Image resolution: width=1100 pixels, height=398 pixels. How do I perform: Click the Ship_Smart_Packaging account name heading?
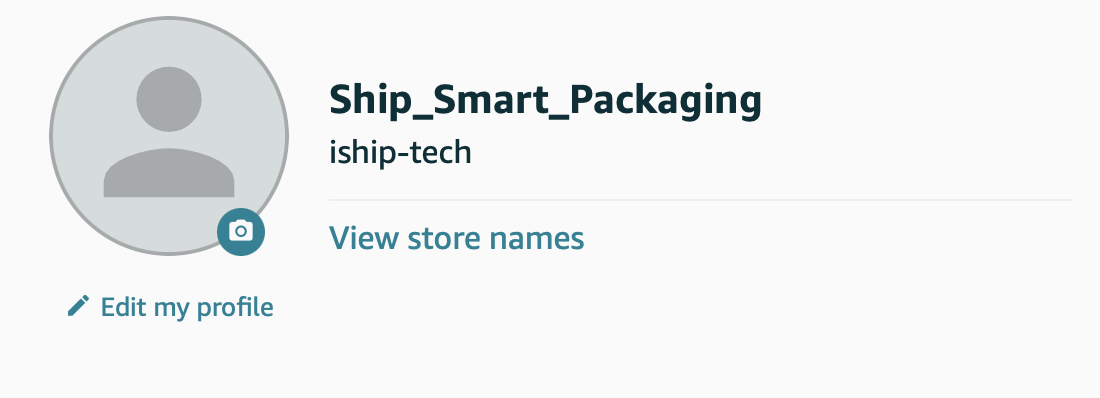pyautogui.click(x=545, y=101)
